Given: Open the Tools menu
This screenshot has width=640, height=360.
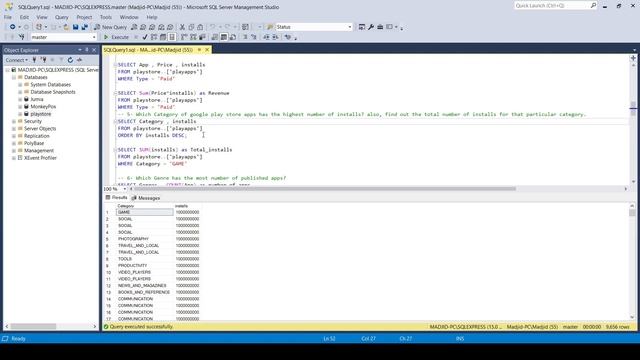Looking at the screenshot, I should 106,17.
